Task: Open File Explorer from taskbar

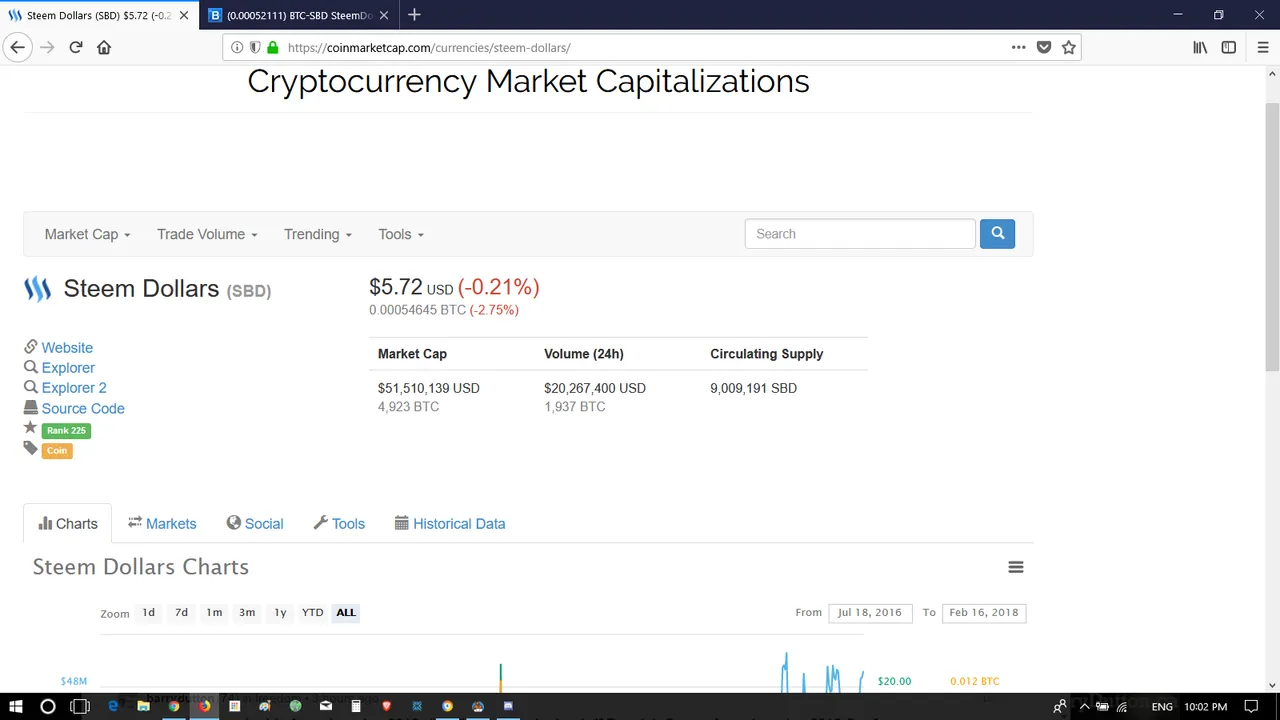Action: pos(143,706)
